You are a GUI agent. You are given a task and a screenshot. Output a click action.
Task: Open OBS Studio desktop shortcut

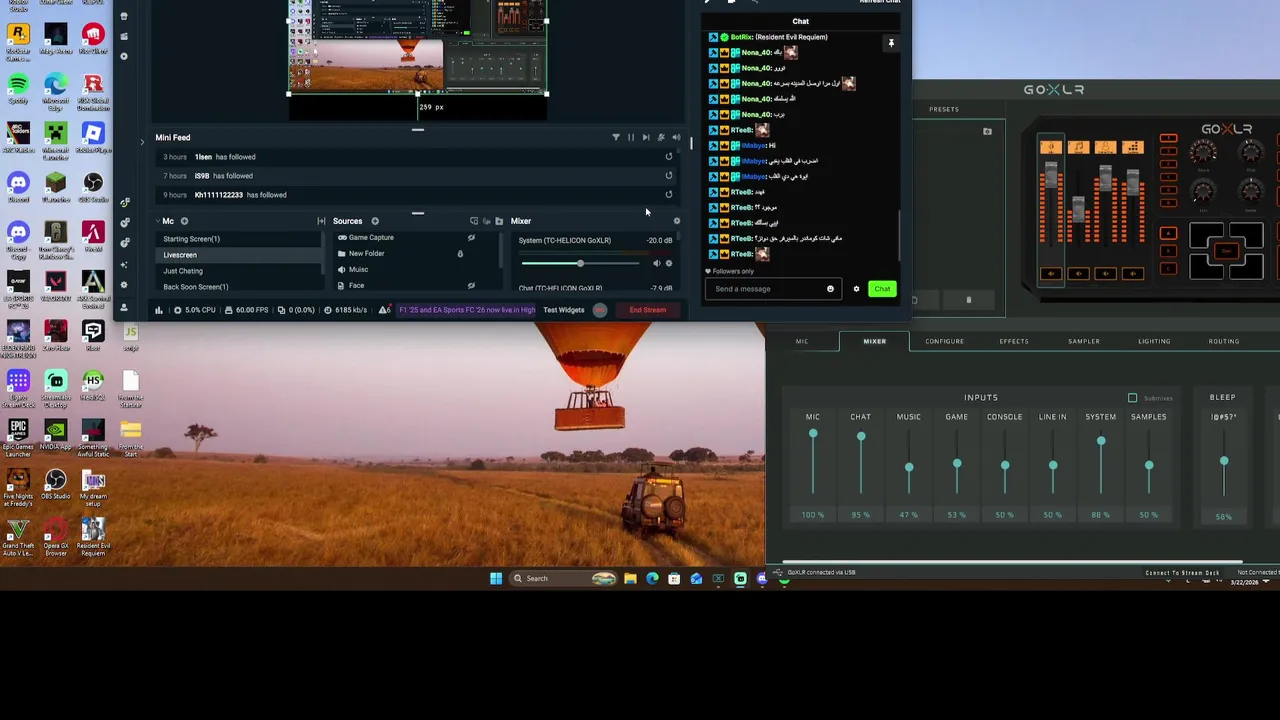pyautogui.click(x=55, y=486)
